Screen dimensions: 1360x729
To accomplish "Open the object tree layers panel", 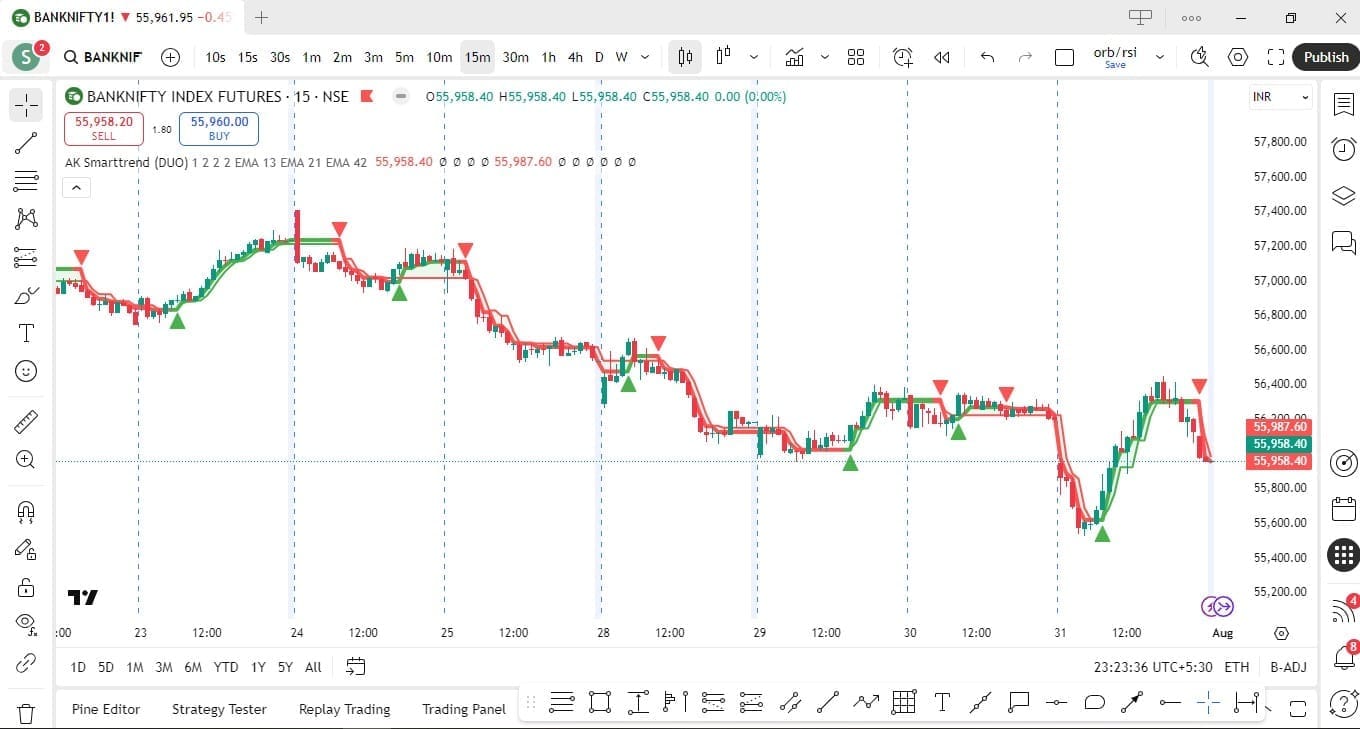I will (x=1343, y=196).
